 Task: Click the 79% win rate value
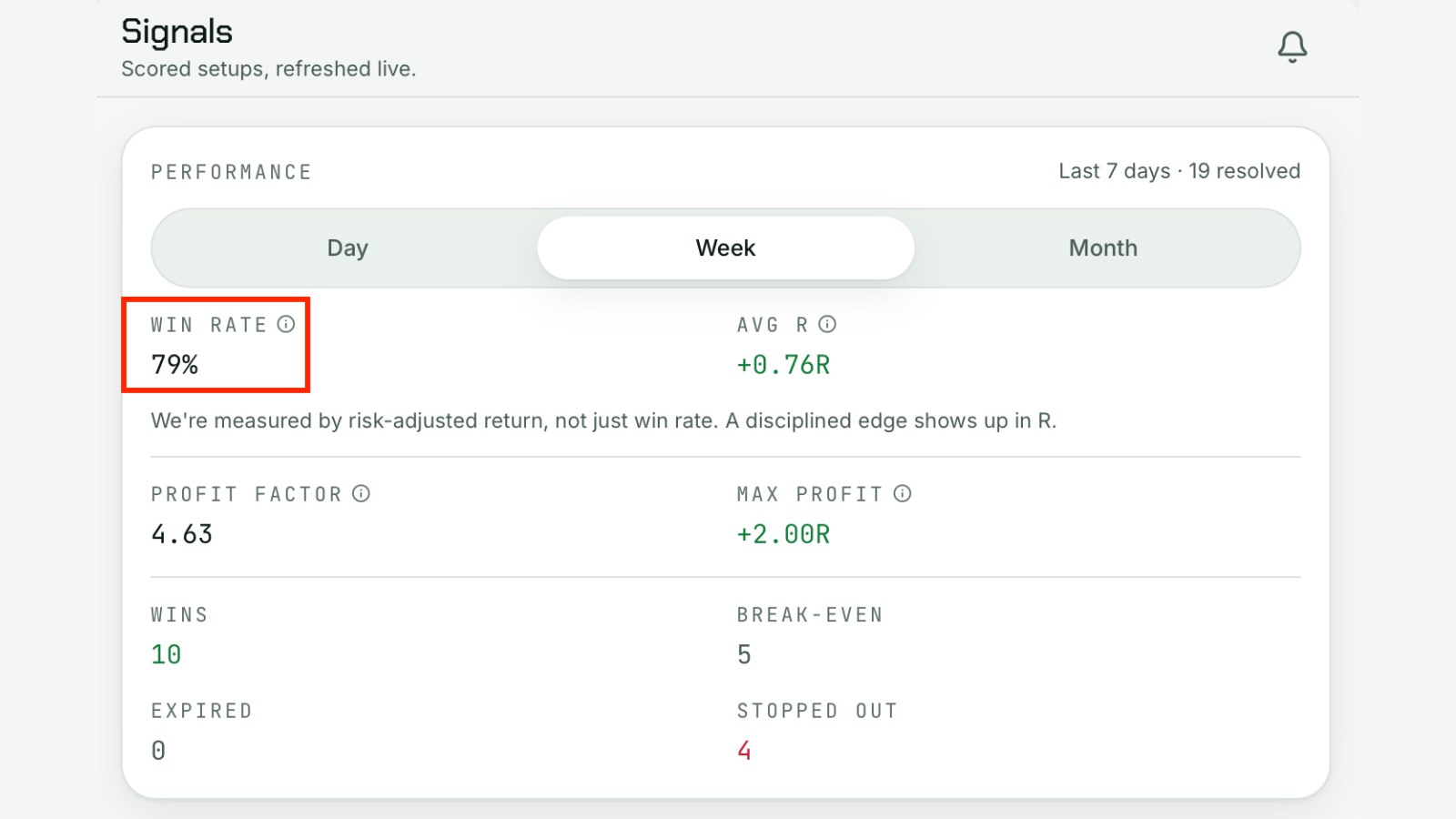[175, 365]
